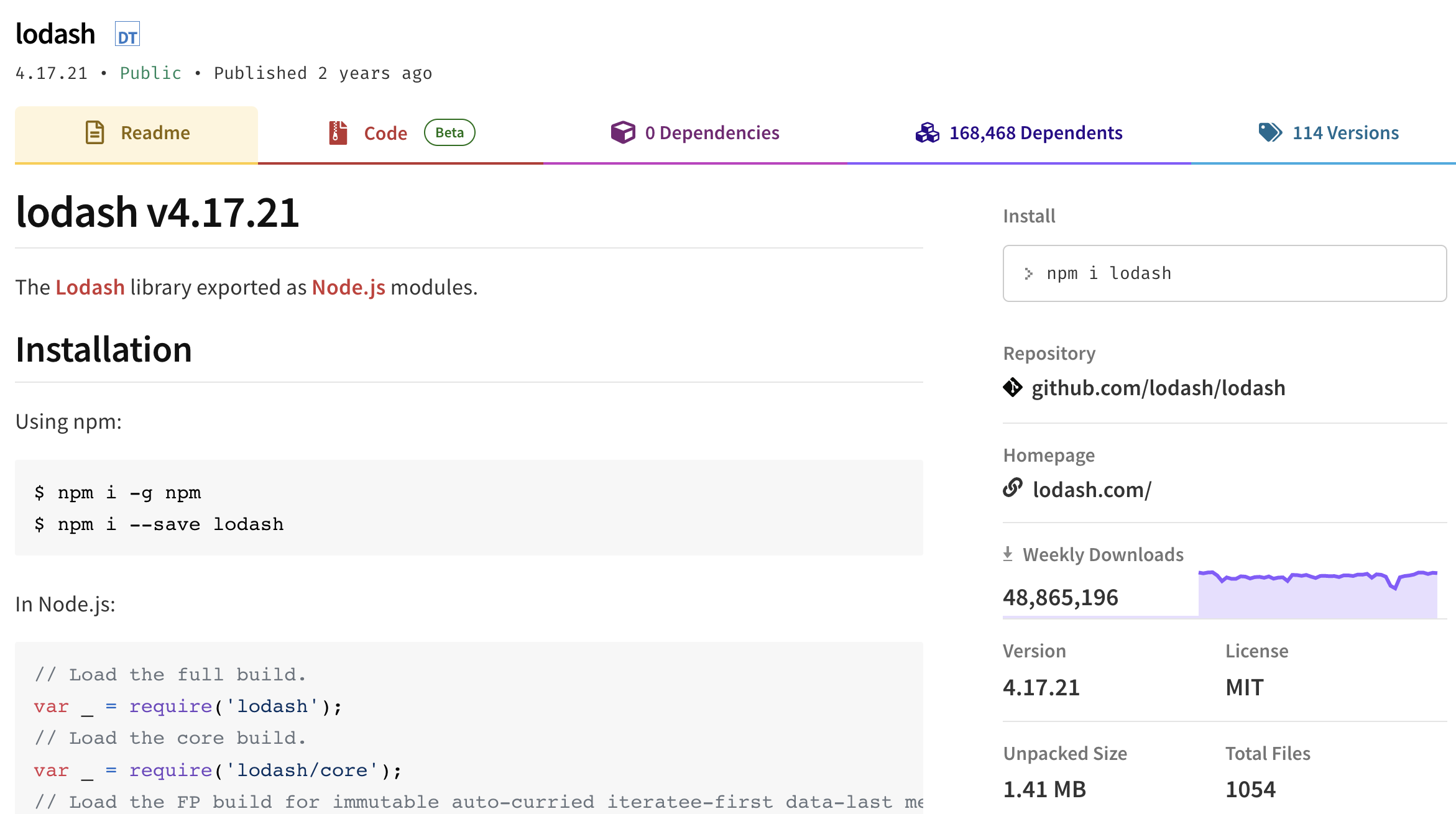Screen dimensions: 1456x814
Task: Open the 0 Dependencies tab
Action: 712,133
